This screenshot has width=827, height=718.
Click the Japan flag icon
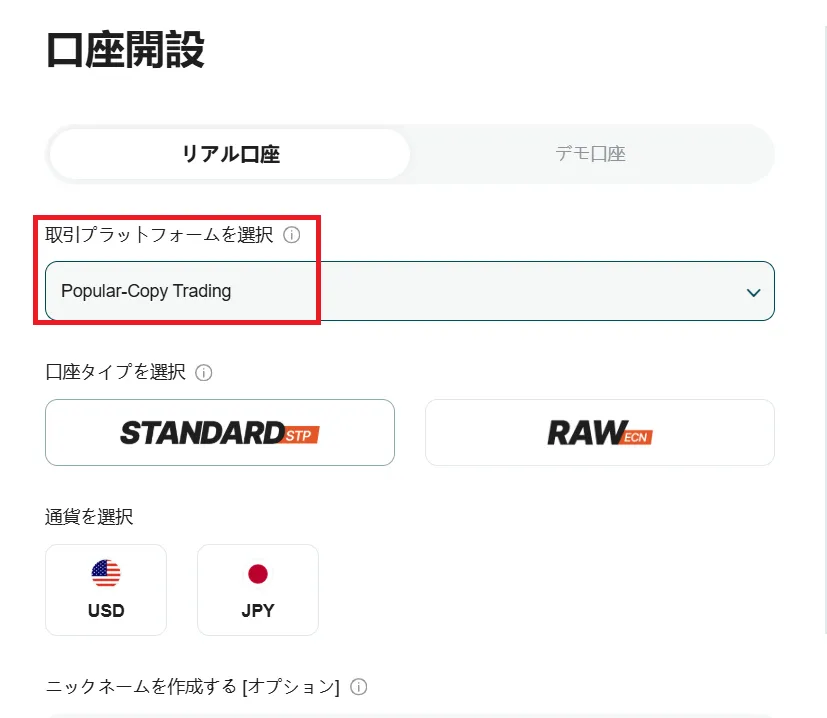pos(257,574)
